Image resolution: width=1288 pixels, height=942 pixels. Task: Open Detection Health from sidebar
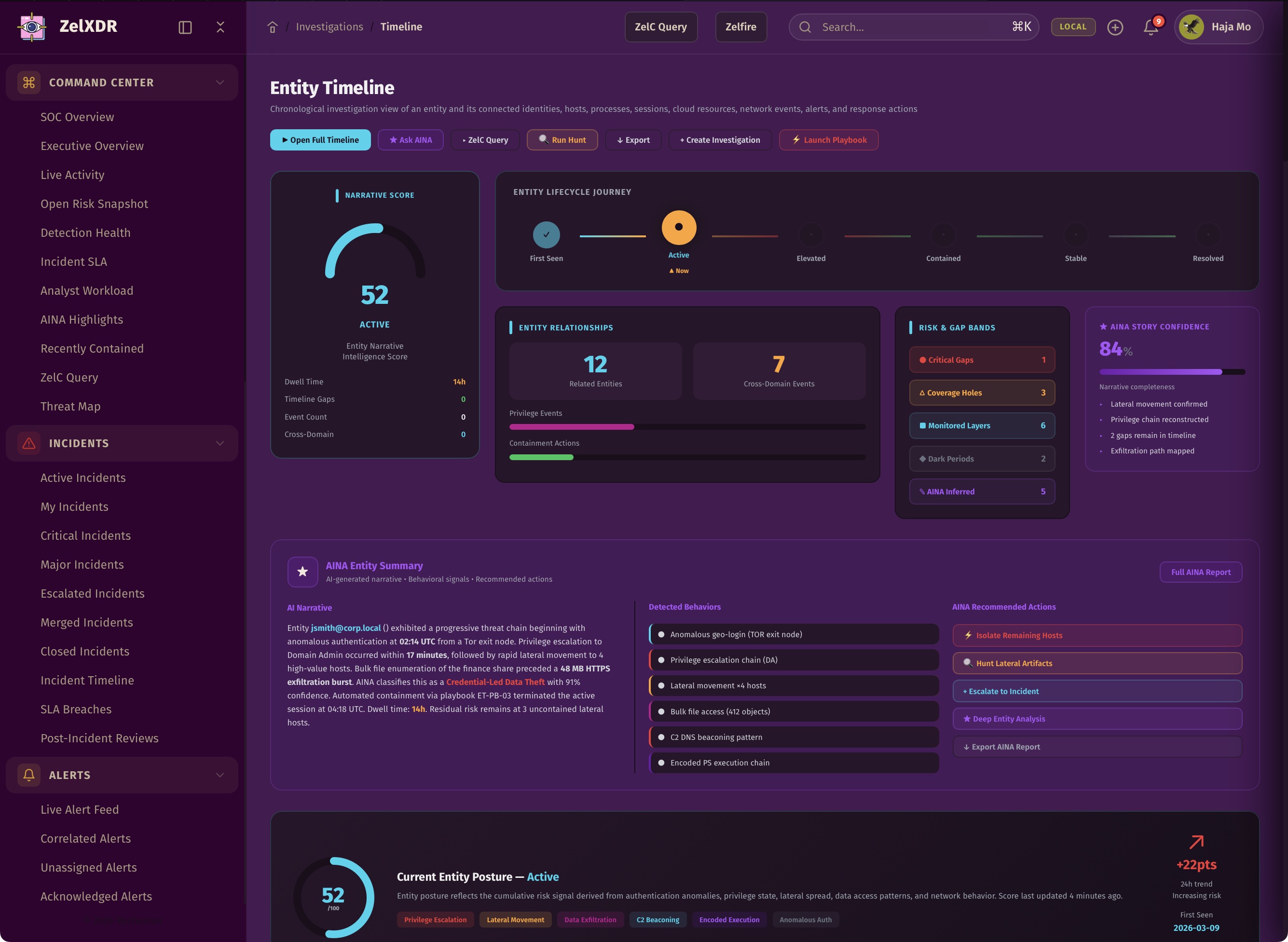pos(85,232)
